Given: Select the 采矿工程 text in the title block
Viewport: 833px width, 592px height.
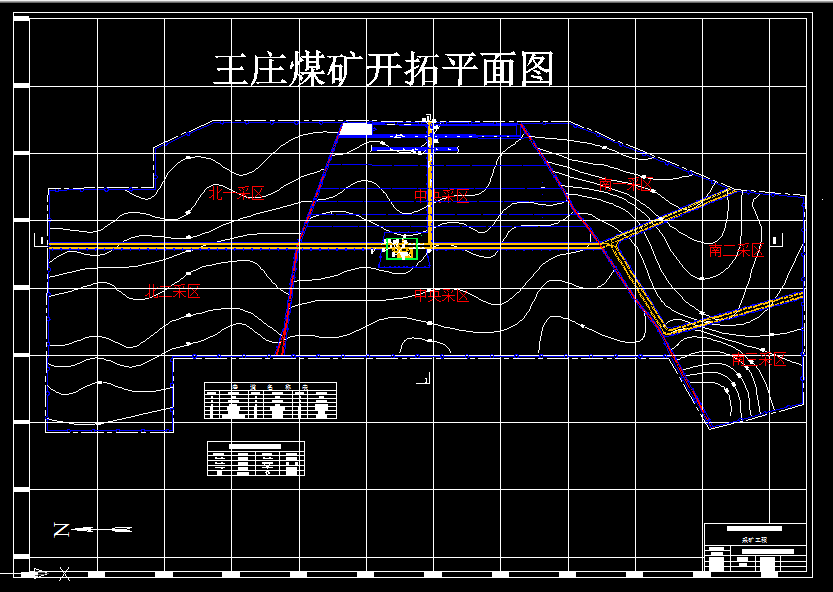Looking at the screenshot, I should 757,540.
